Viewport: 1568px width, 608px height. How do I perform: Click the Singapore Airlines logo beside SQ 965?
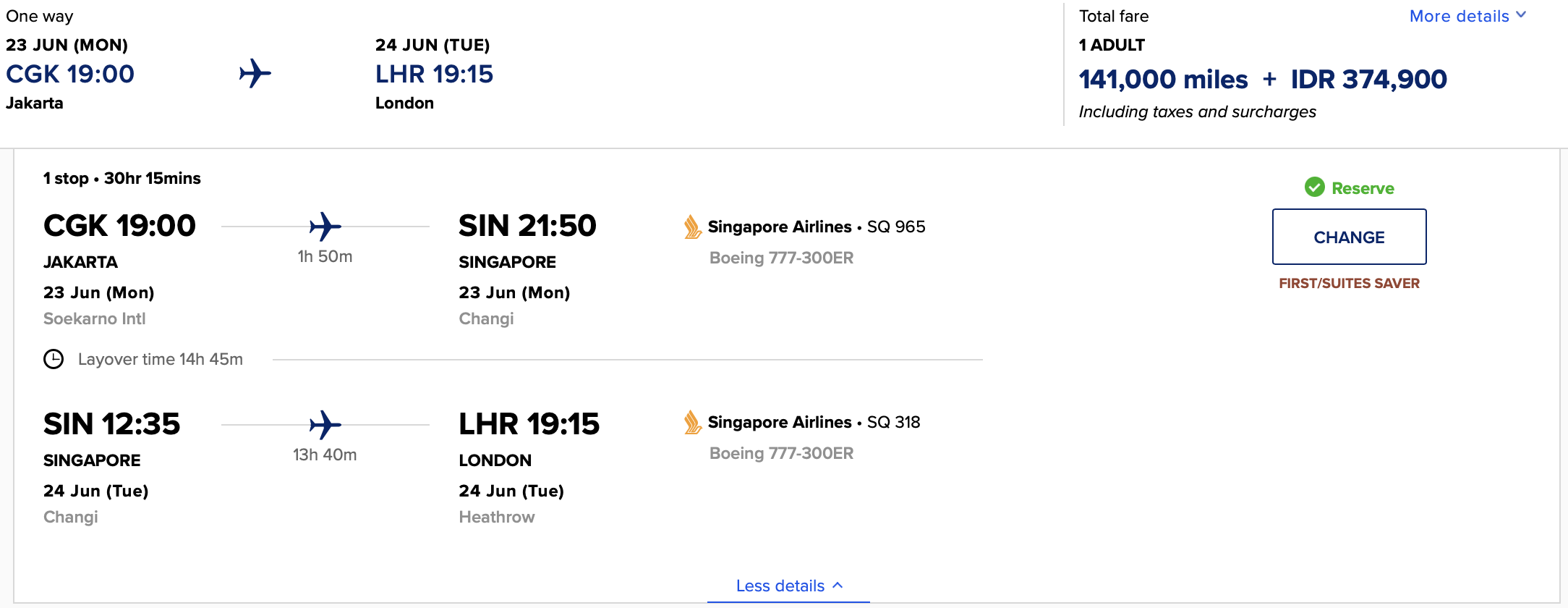[692, 227]
